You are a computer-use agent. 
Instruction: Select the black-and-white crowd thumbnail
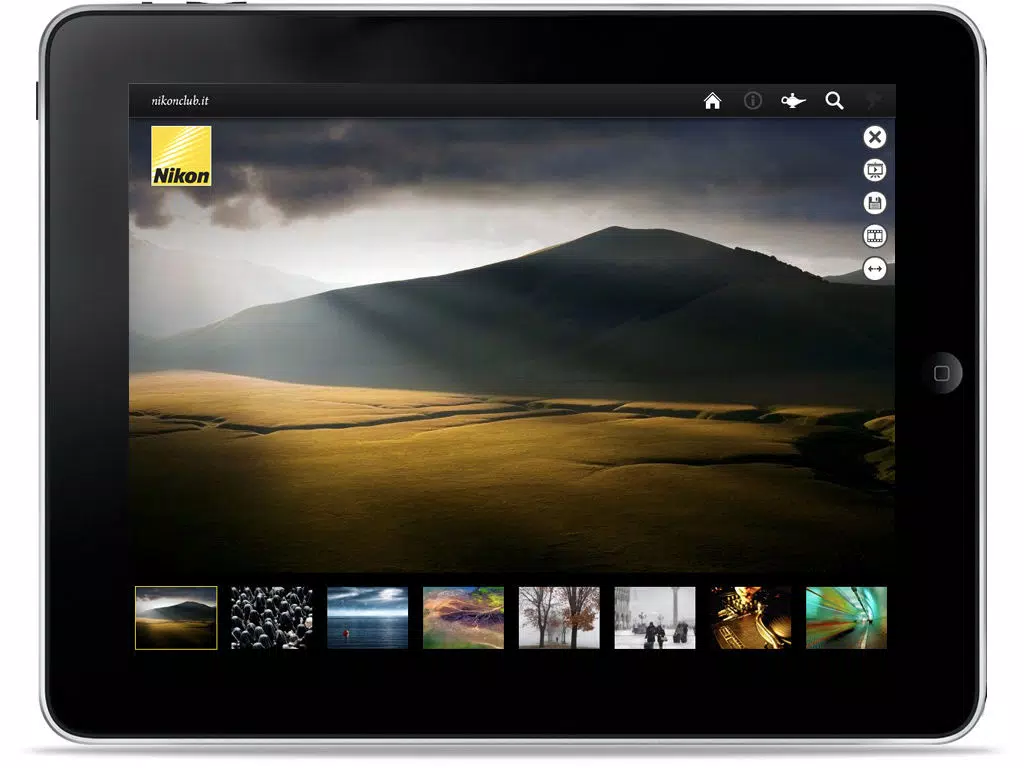(272, 618)
